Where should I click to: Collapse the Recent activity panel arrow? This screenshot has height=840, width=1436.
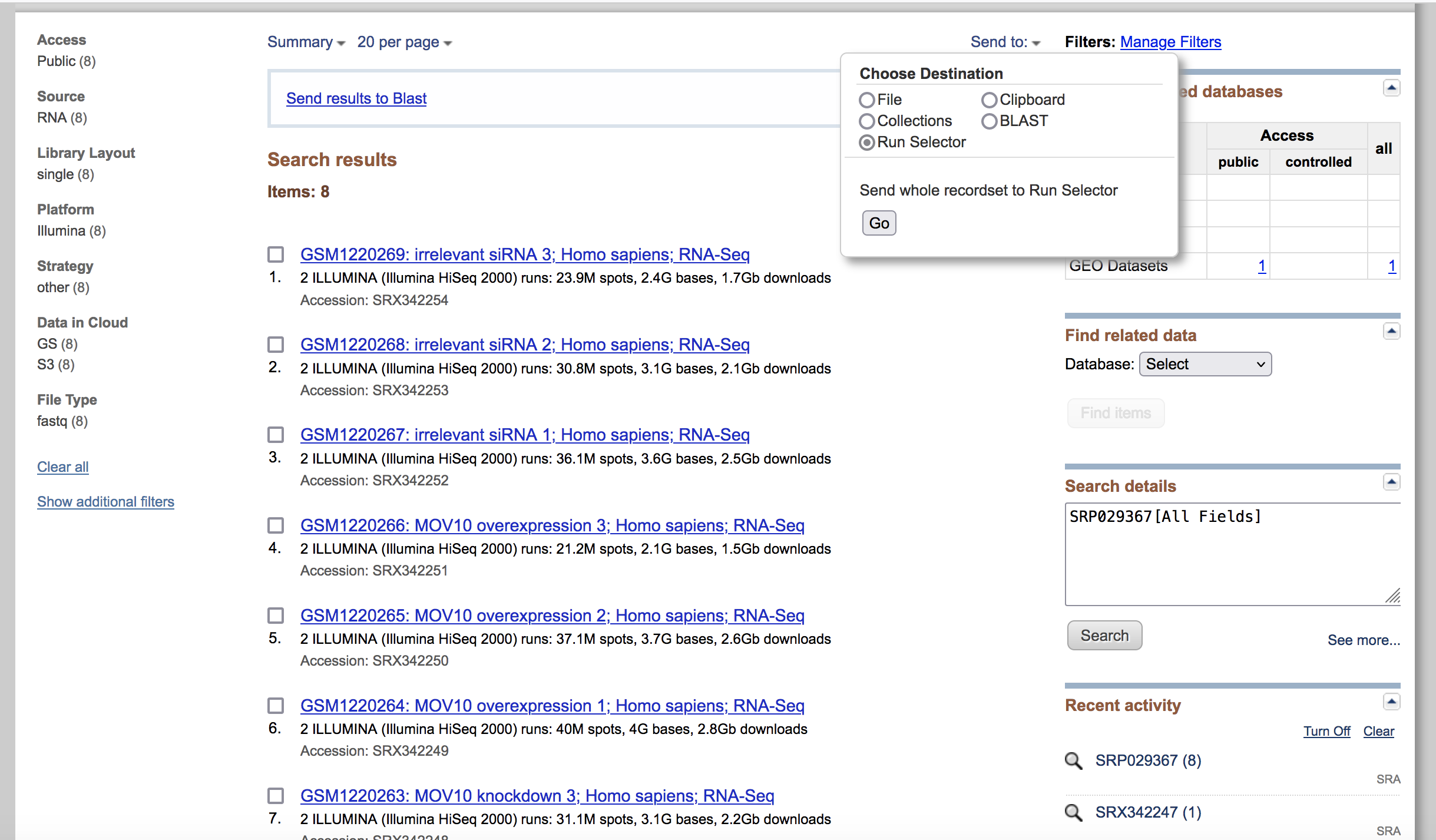click(x=1391, y=702)
